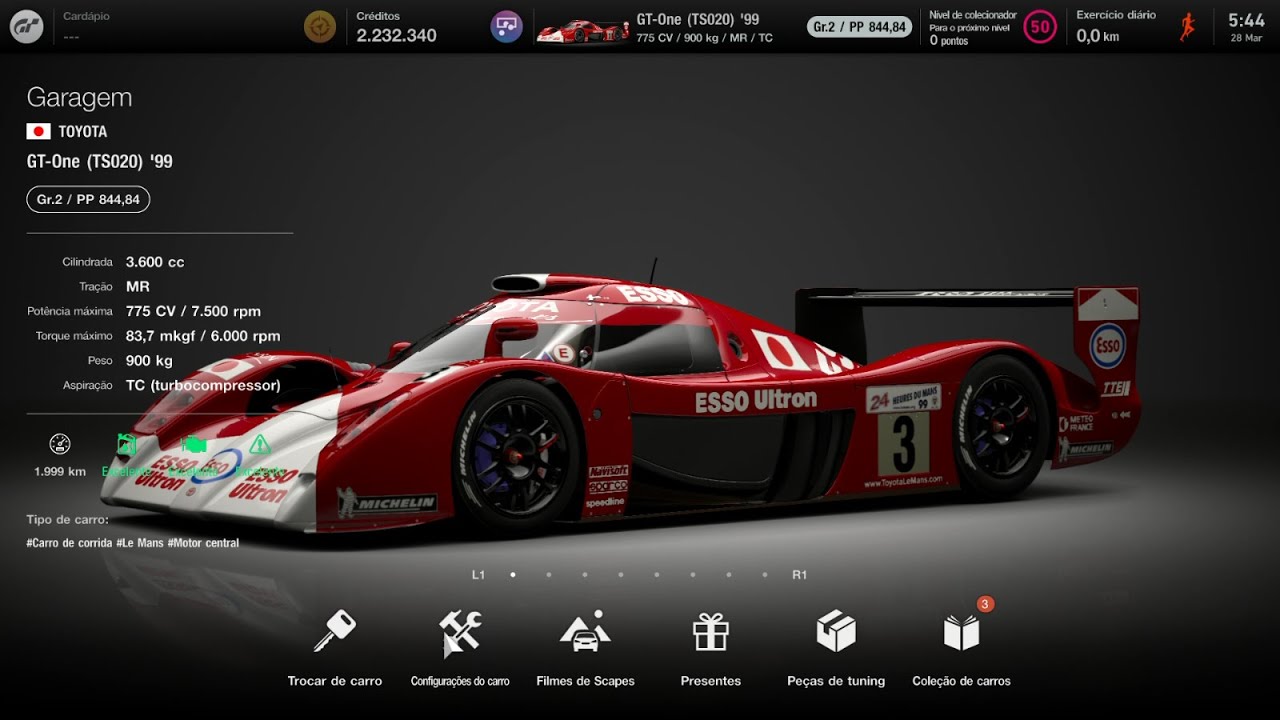The height and width of the screenshot is (720, 1280).
Task: Click the red 3 notification badge
Action: click(x=985, y=604)
